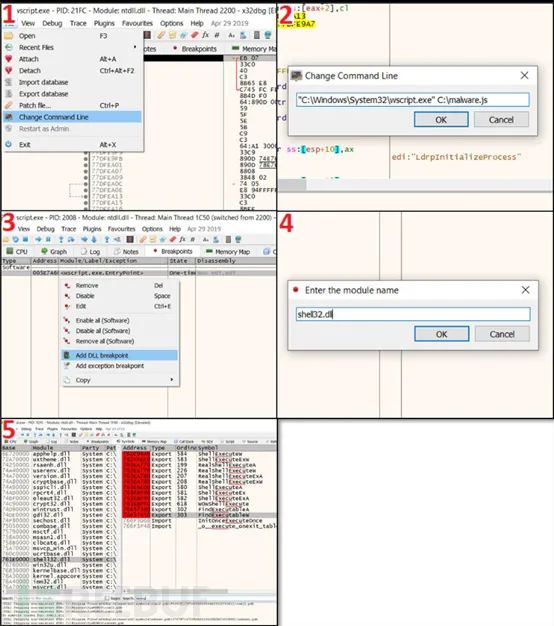Image resolution: width=554 pixels, height=626 pixels.
Task: Click OK in Change Command Line dialog
Action: 441,119
